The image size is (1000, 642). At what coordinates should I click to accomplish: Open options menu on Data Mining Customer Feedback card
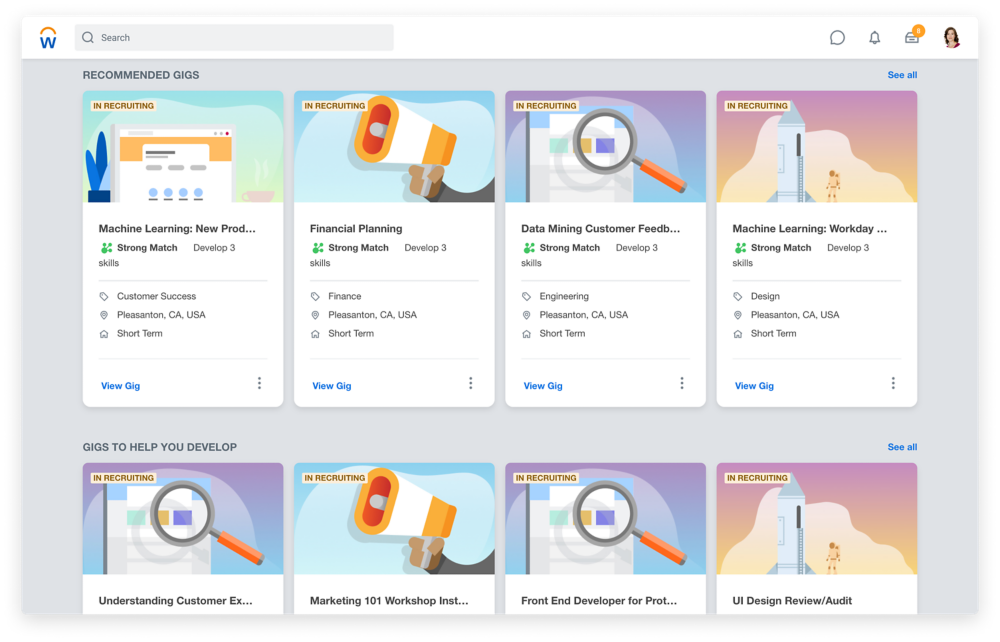point(682,383)
